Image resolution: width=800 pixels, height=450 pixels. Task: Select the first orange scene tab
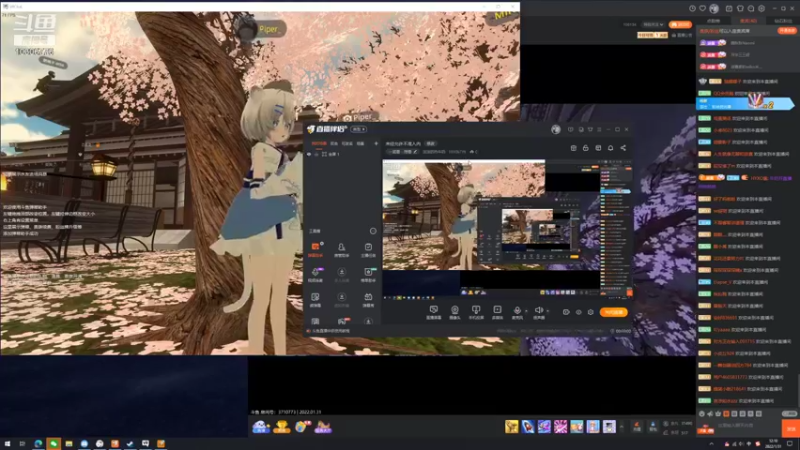[x=319, y=144]
